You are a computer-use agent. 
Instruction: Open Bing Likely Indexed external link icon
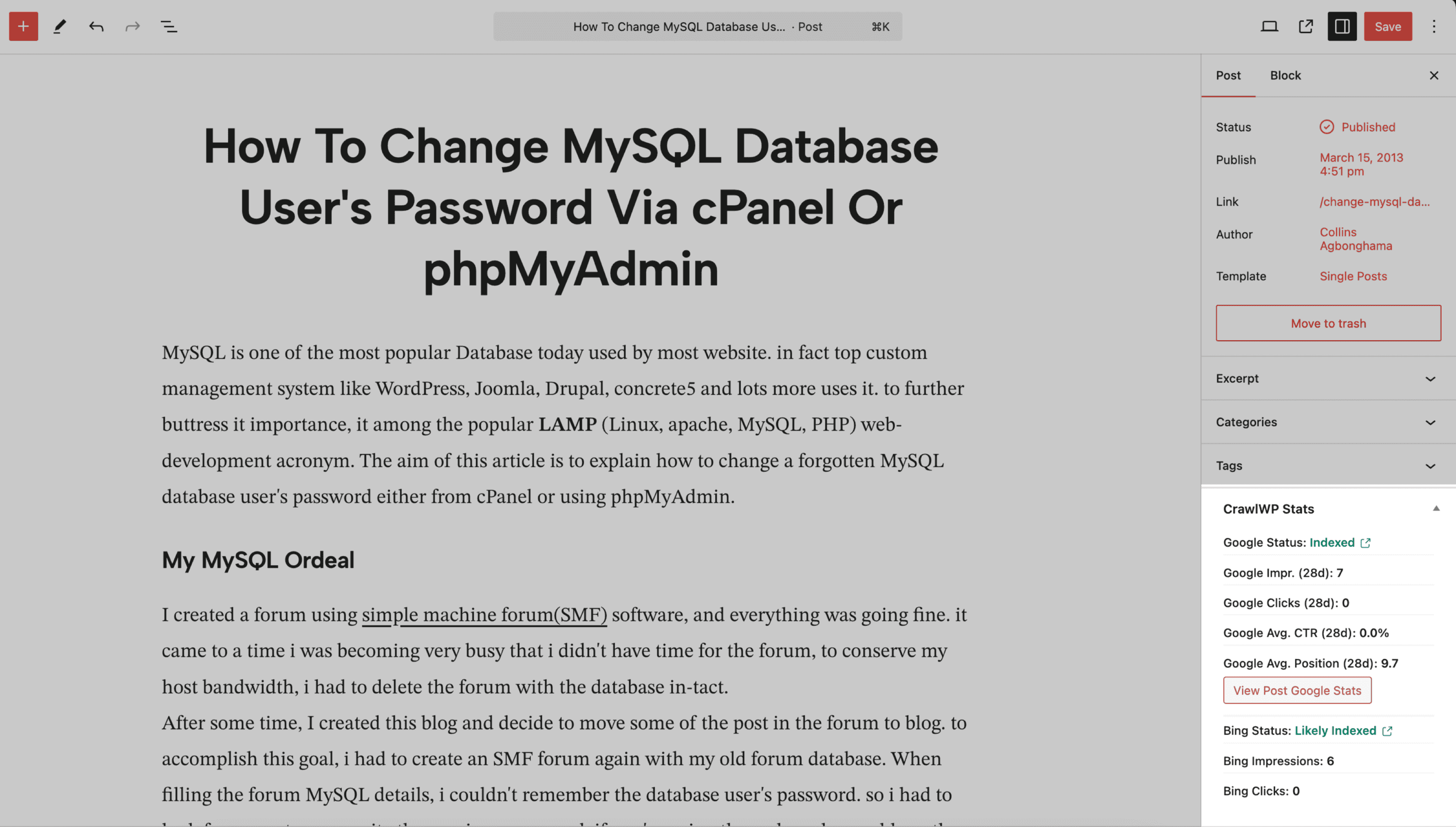click(1387, 731)
